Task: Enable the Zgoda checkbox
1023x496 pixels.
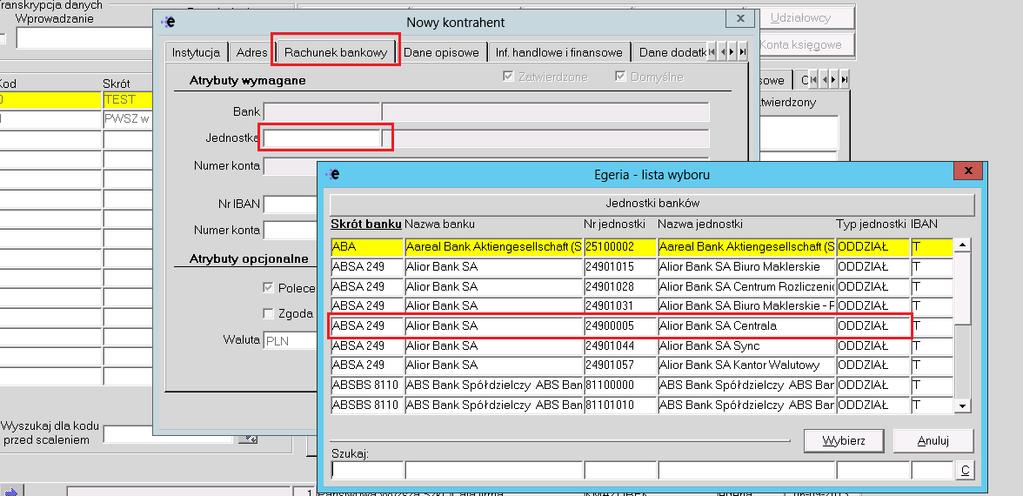Action: coord(268,313)
